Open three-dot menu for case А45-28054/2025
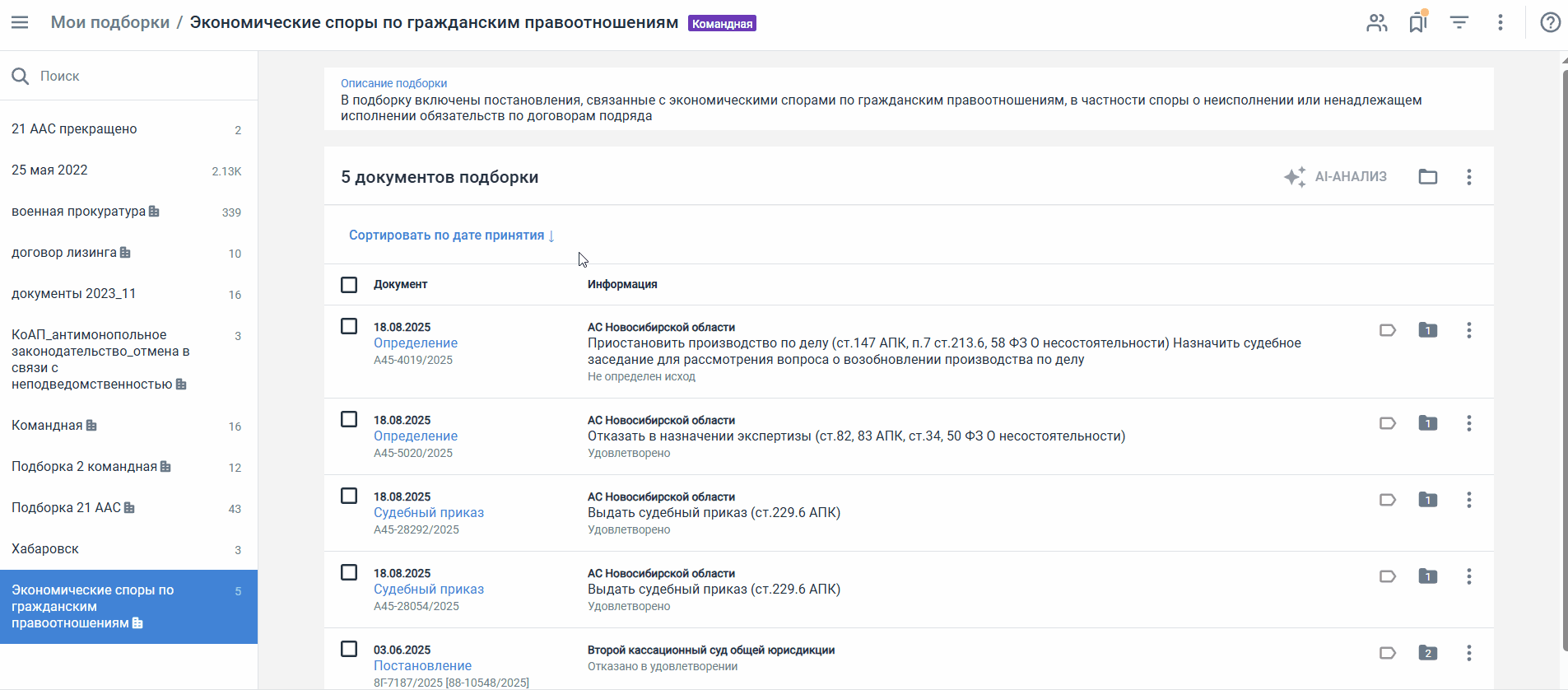Screen dimensions: 1568x690 click(x=1468, y=576)
